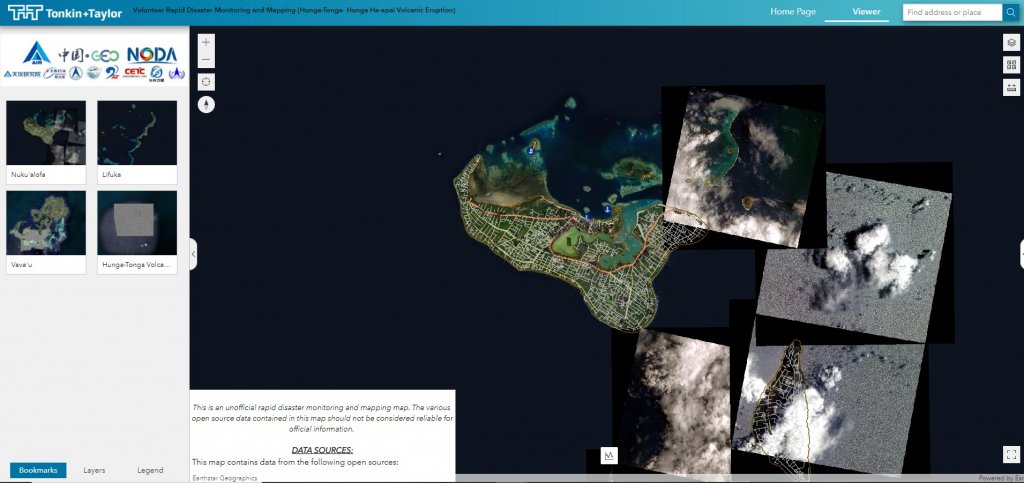Viewport: 1024px width, 483px height.
Task: Zoom out of the map
Action: point(206,60)
